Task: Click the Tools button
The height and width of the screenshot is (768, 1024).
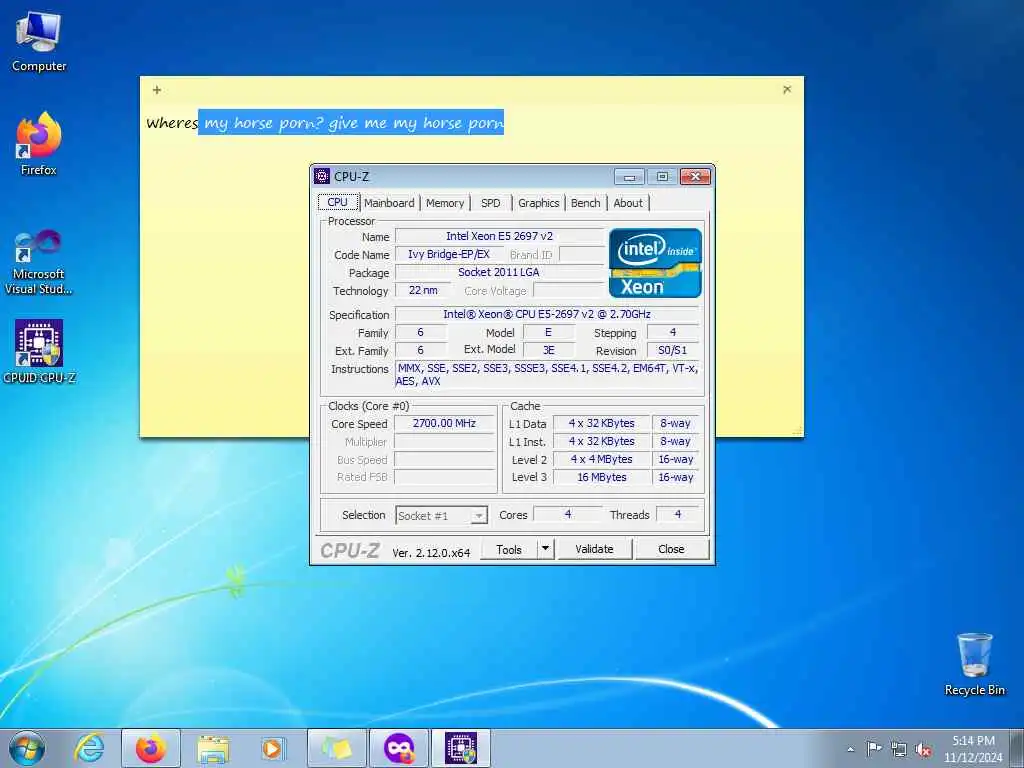Action: tap(509, 549)
